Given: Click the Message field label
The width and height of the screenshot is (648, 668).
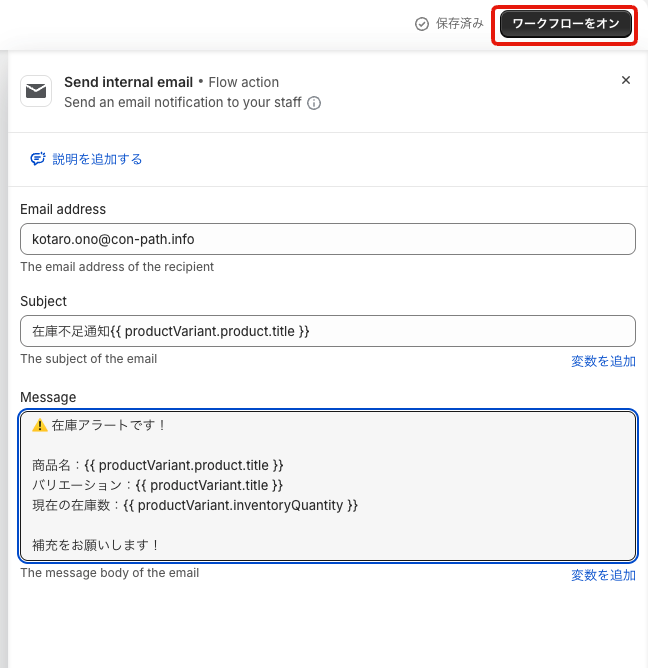Looking at the screenshot, I should click(x=48, y=397).
